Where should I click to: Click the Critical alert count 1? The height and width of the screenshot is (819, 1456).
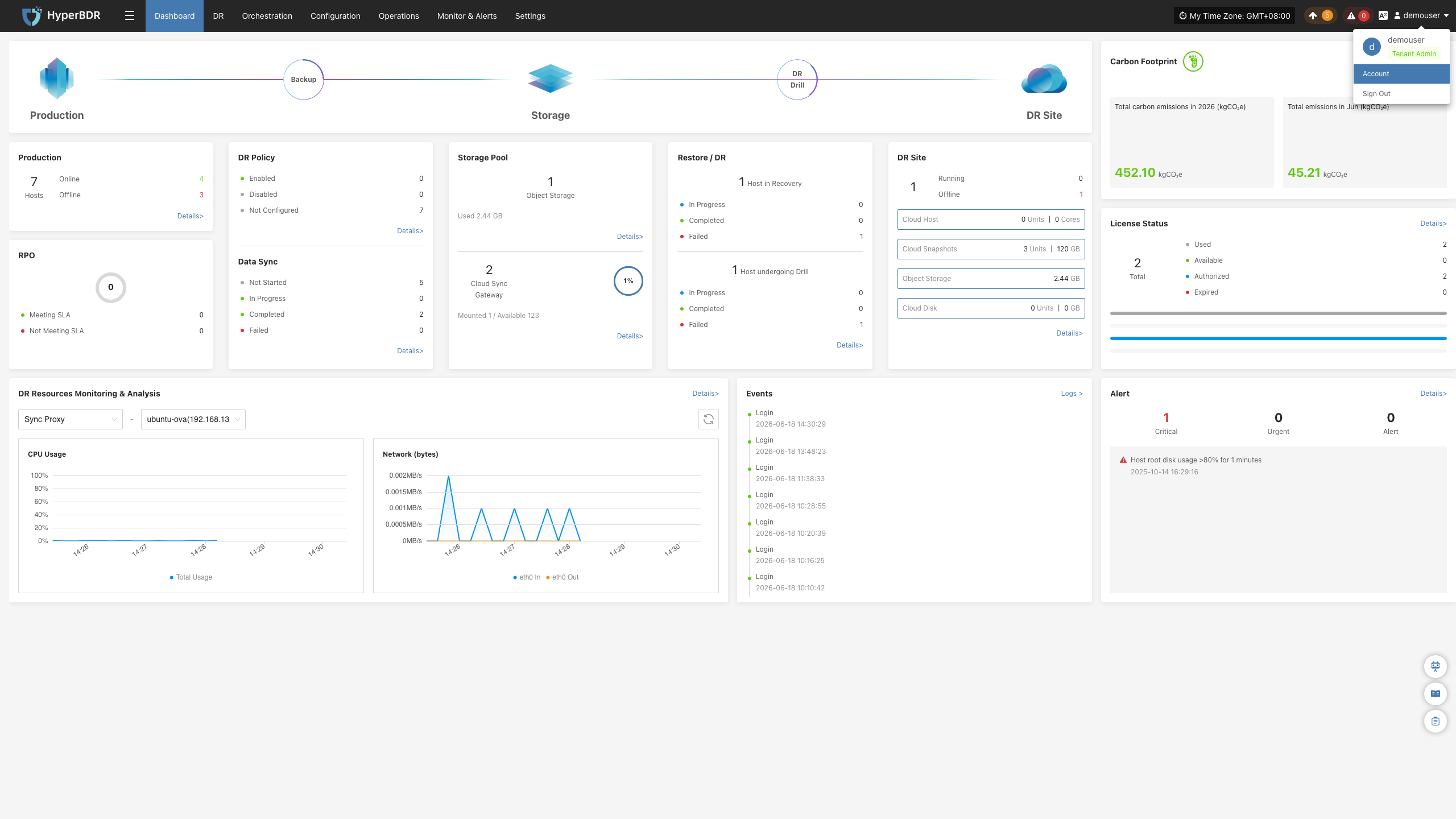1166,417
